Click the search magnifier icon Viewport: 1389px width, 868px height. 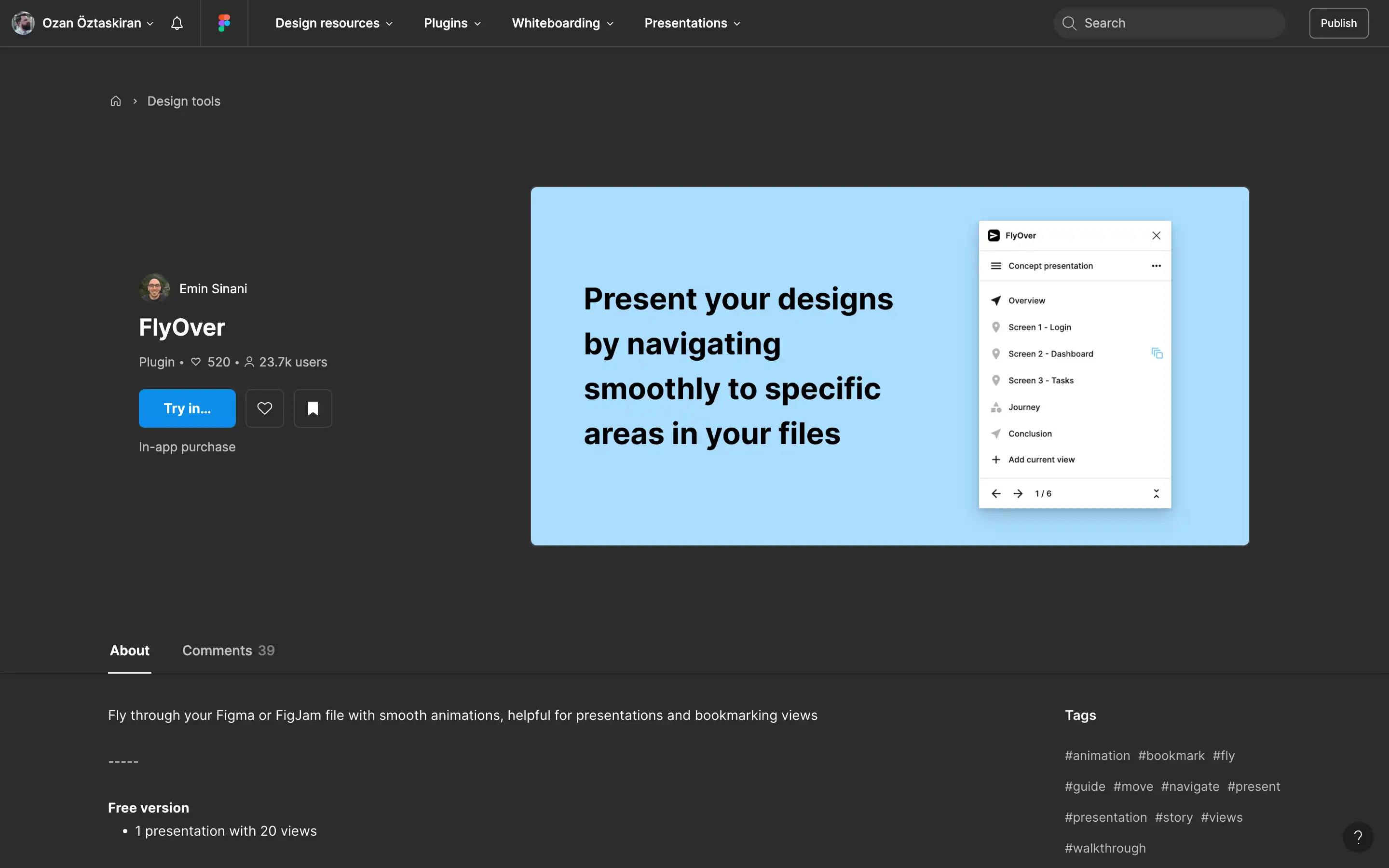pyautogui.click(x=1069, y=23)
